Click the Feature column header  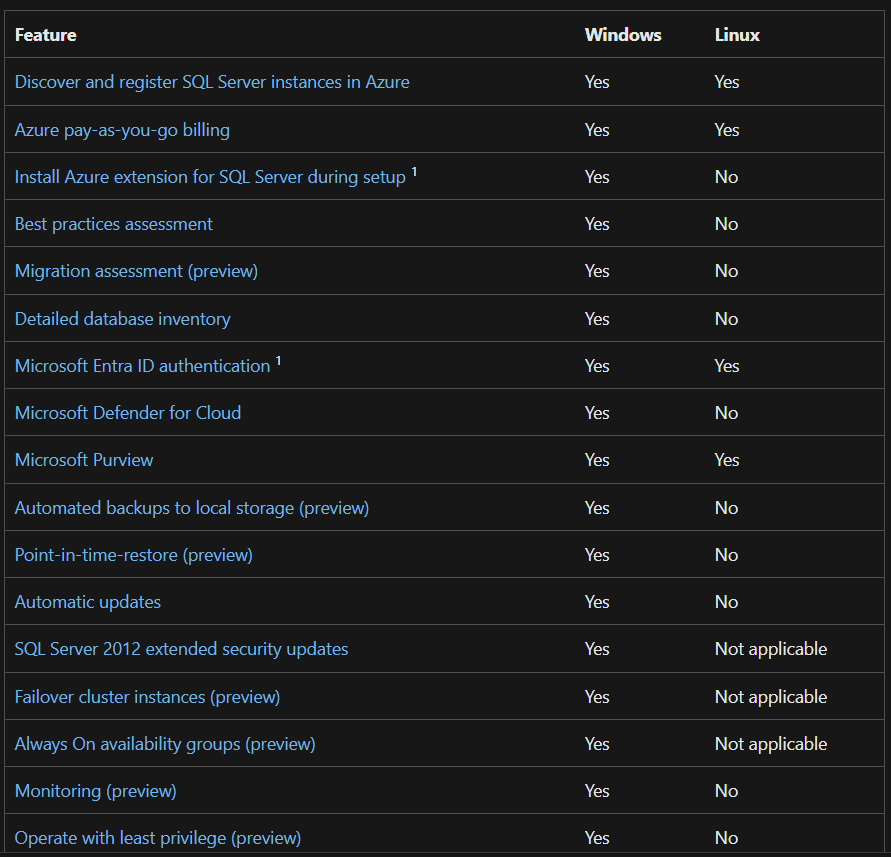[45, 35]
